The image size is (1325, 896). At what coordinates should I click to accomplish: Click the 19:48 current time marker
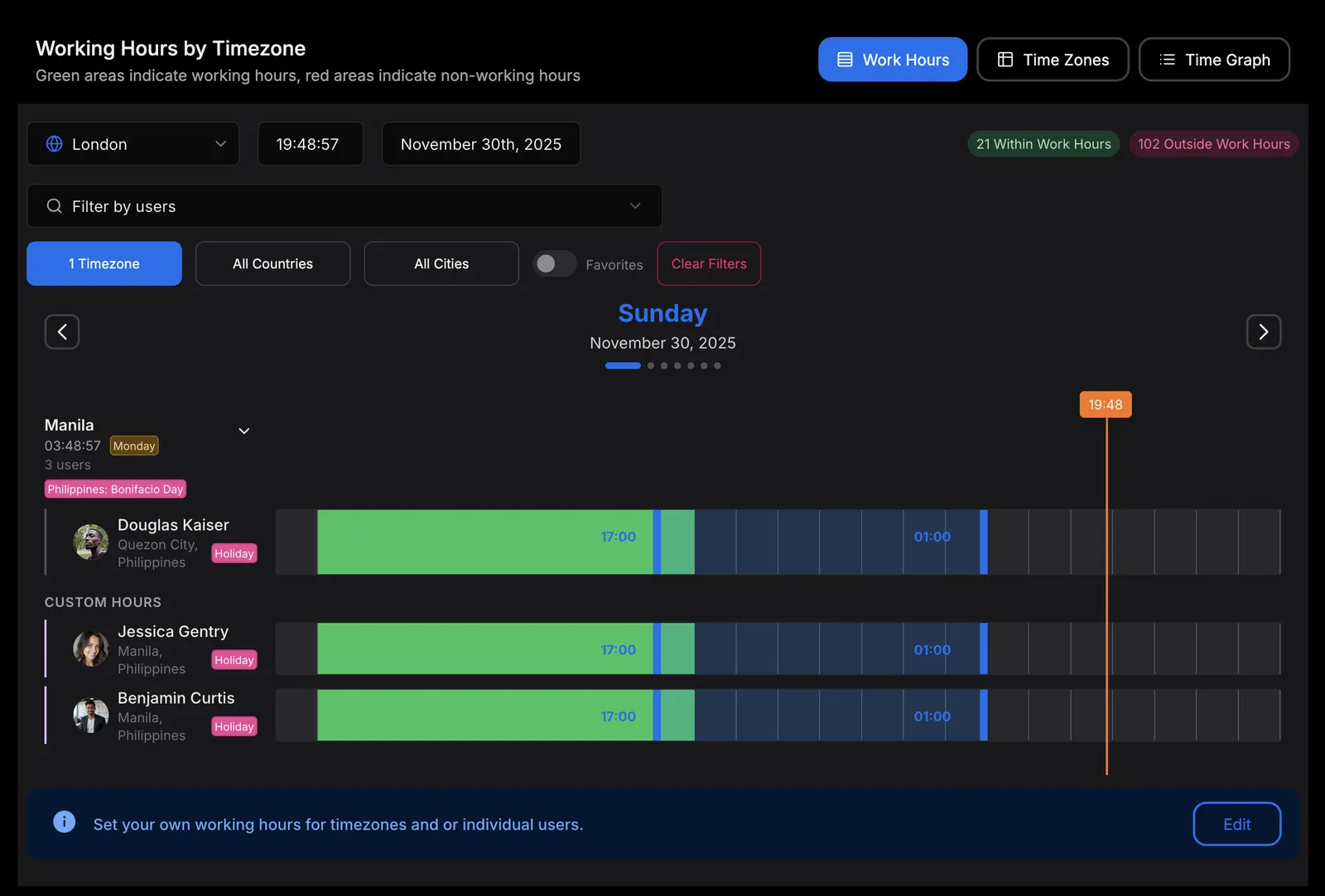tap(1106, 405)
